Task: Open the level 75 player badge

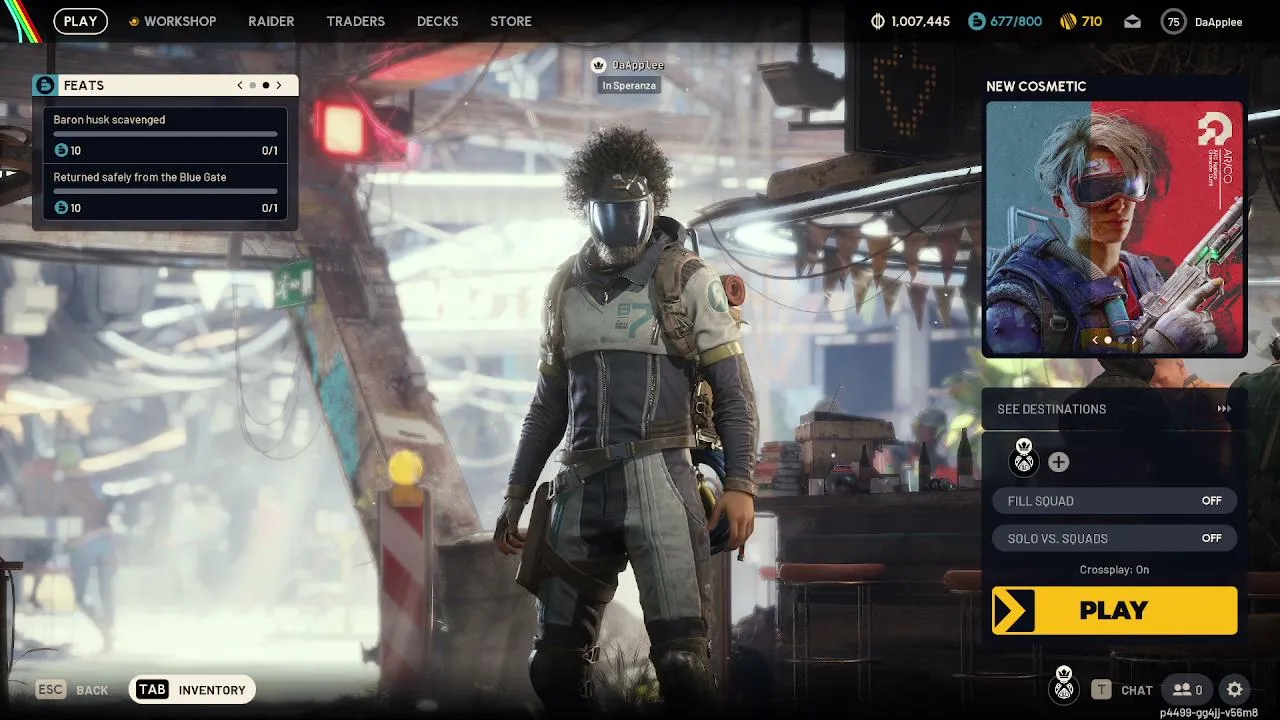Action: (1173, 21)
